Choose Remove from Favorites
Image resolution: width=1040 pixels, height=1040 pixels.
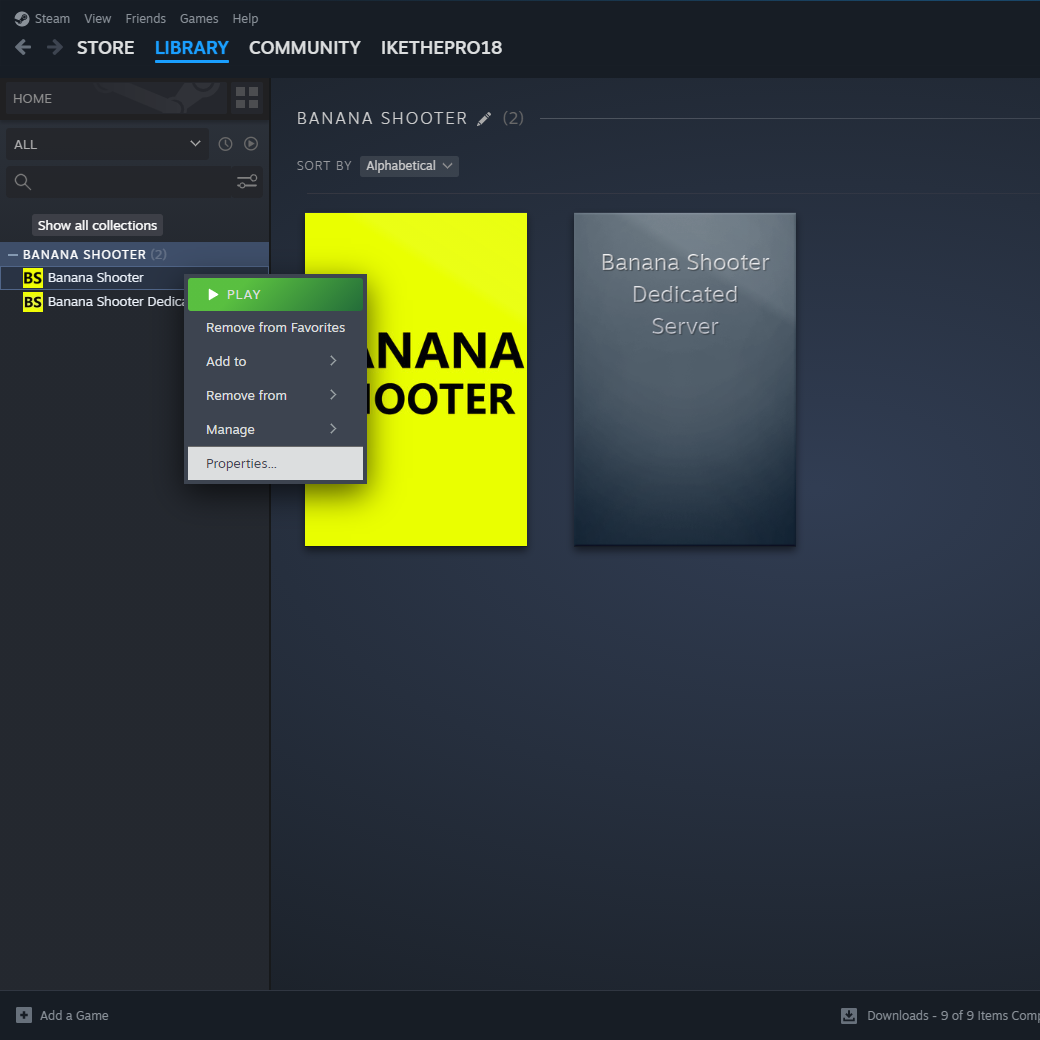point(275,328)
